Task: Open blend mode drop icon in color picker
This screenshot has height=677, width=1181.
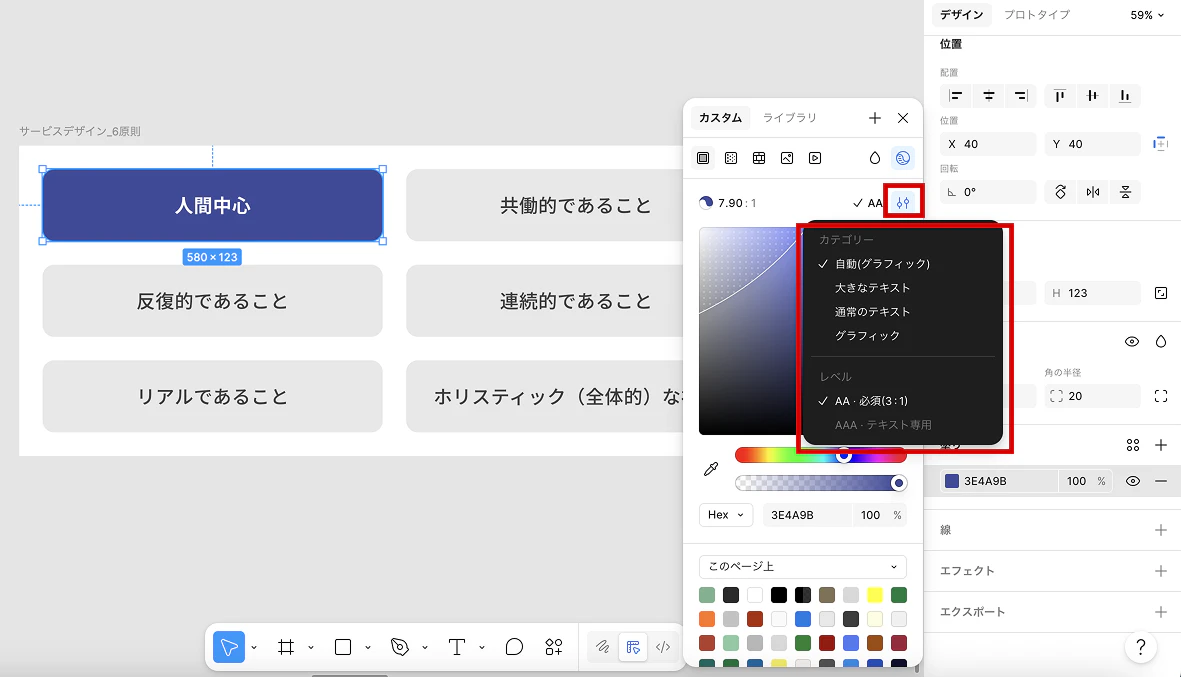Action: [x=874, y=158]
